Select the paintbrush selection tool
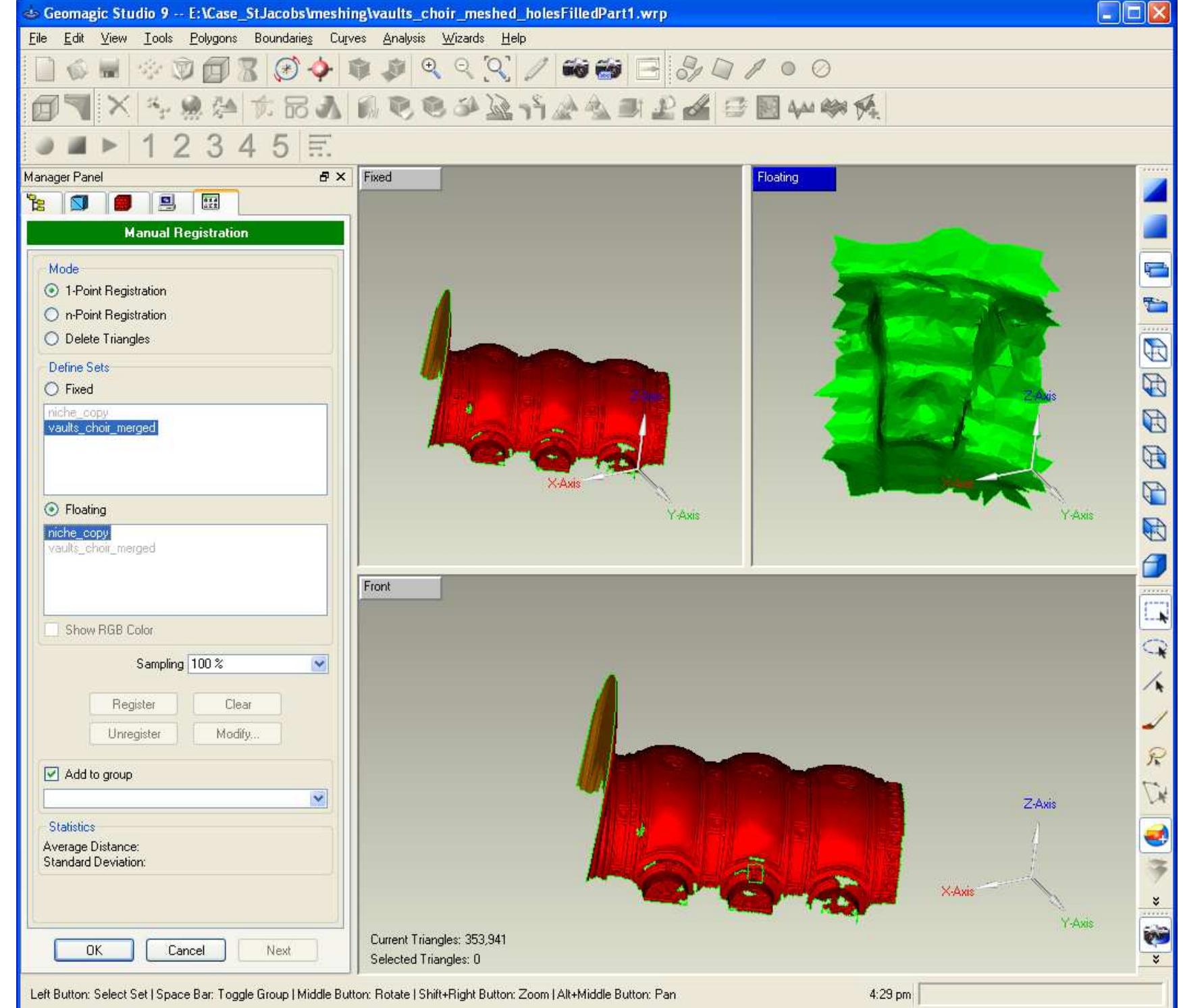The height and width of the screenshot is (1008, 1183). pyautogui.click(x=1155, y=720)
